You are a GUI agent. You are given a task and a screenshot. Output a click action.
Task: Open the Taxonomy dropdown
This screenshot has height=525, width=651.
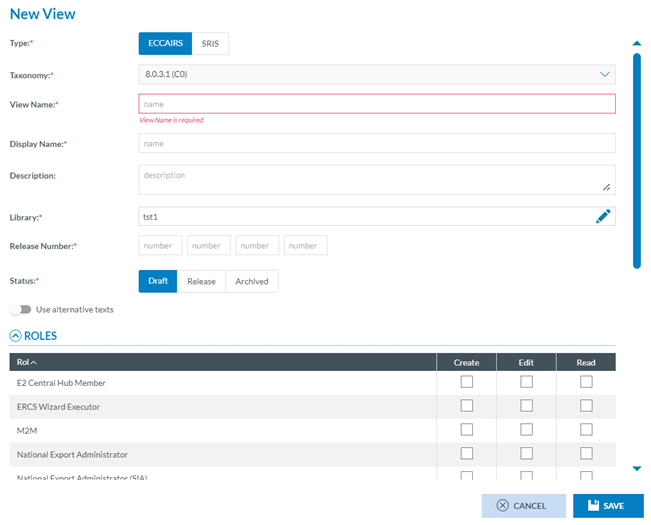pyautogui.click(x=376, y=74)
